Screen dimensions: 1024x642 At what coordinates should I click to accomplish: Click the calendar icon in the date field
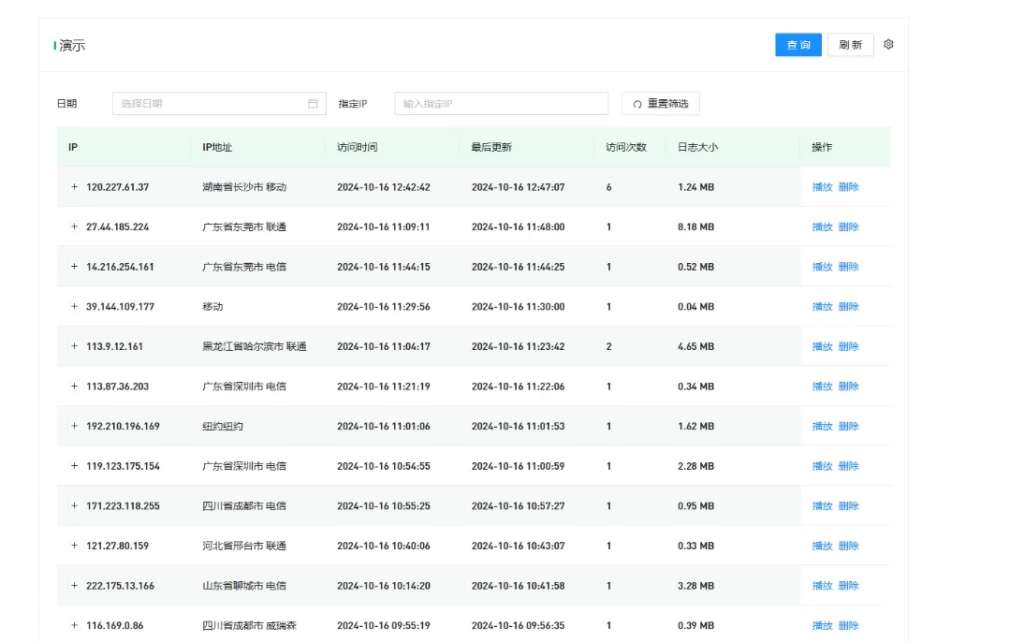(311, 103)
